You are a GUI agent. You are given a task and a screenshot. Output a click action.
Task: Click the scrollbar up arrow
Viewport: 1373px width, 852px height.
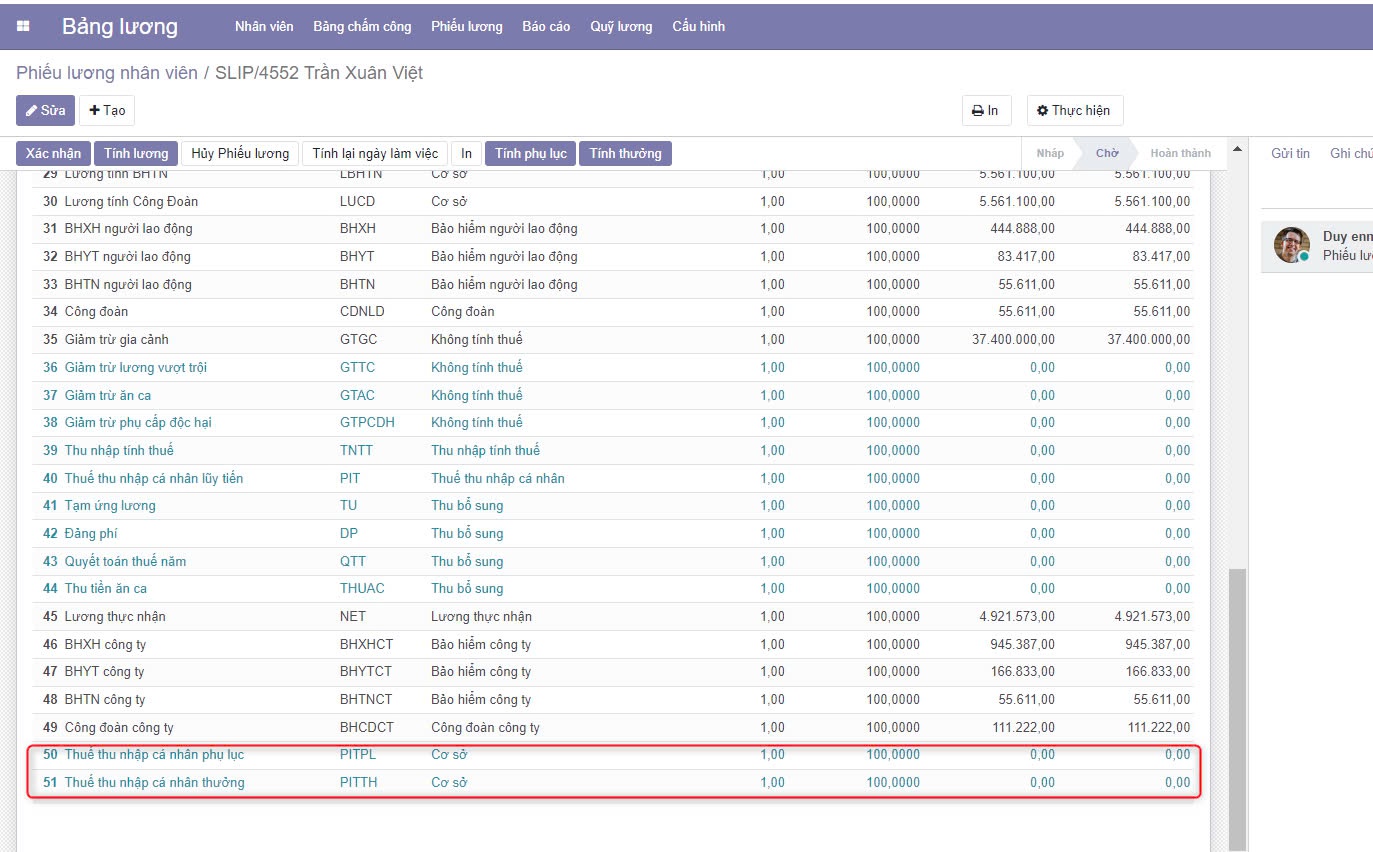pos(1238,150)
